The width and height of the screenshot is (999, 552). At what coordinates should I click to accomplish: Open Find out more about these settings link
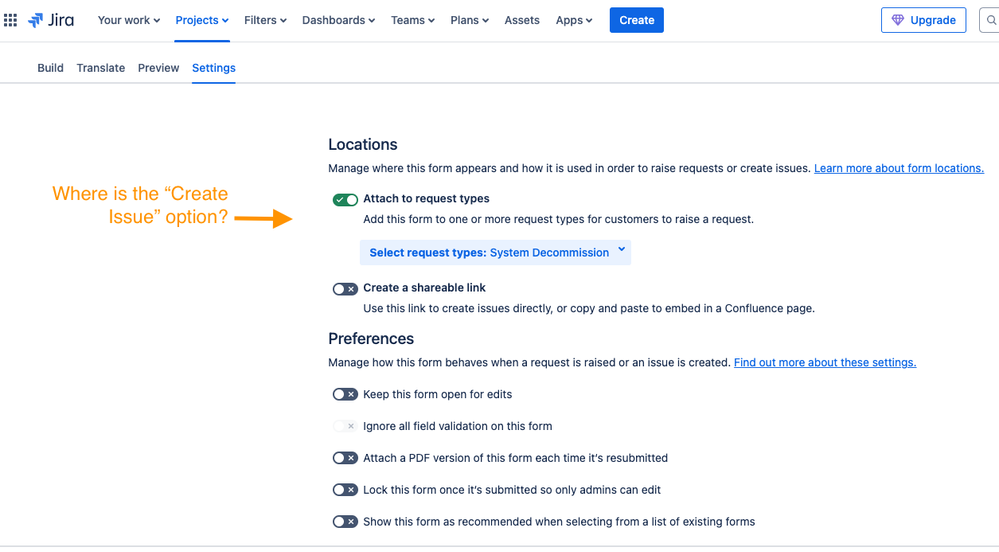tap(825, 362)
